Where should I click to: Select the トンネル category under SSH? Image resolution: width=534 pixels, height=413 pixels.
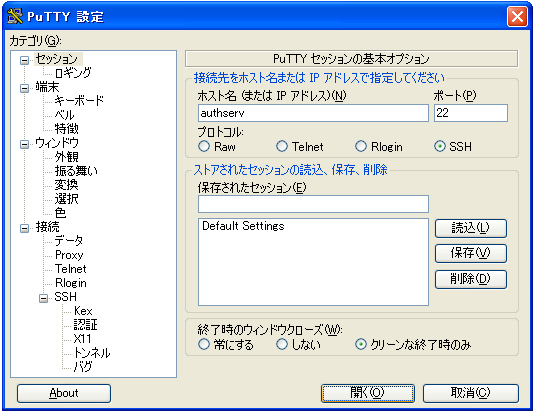click(x=92, y=353)
